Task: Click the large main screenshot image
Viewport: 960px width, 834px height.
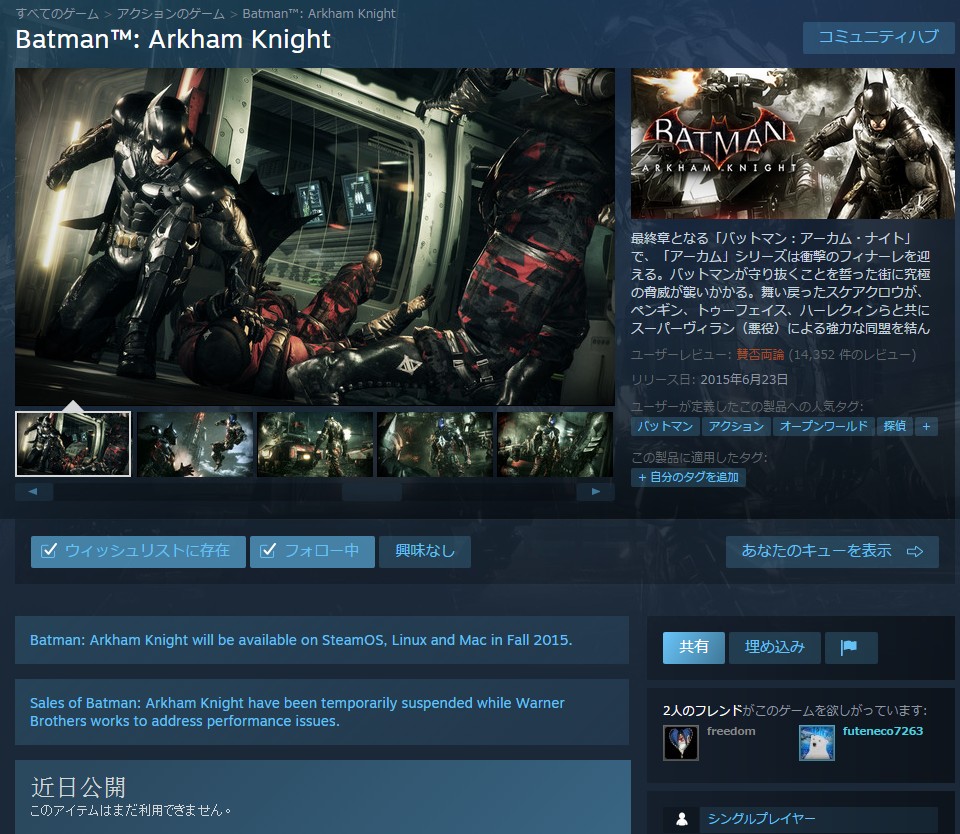Action: click(x=315, y=236)
